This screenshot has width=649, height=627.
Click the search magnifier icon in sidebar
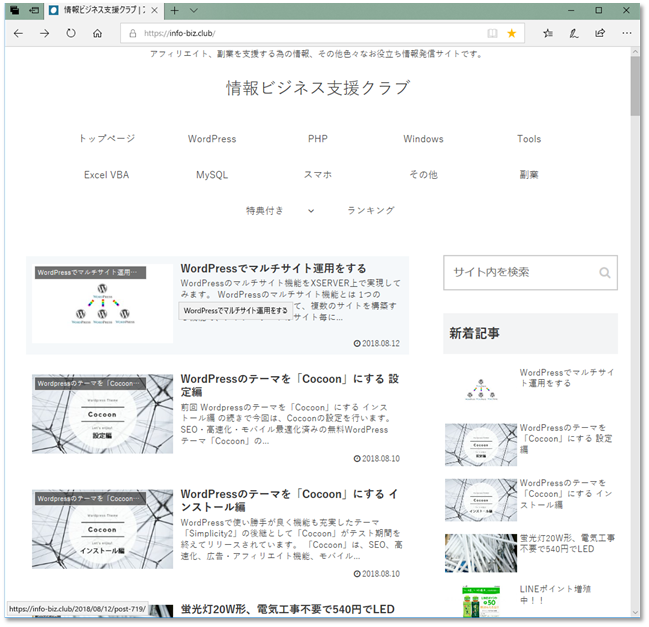tap(605, 273)
